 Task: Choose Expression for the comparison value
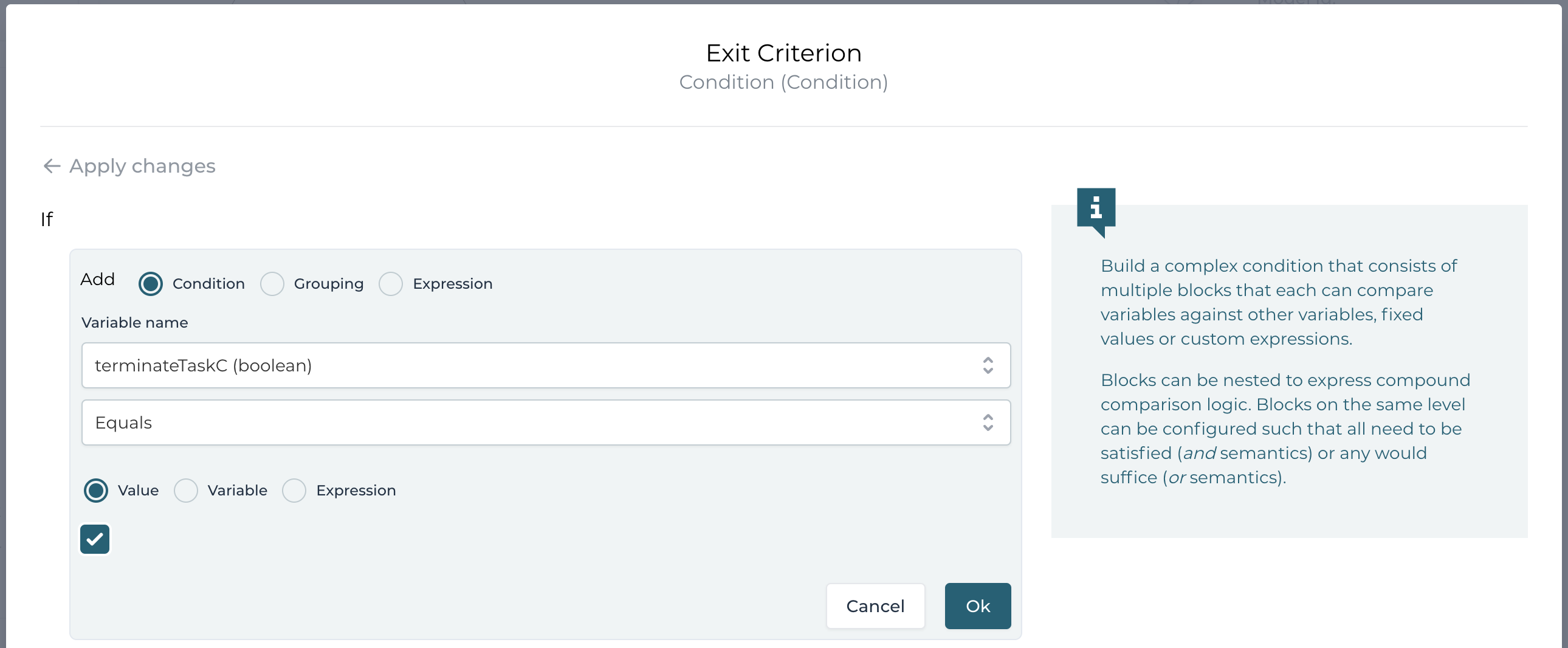(295, 491)
